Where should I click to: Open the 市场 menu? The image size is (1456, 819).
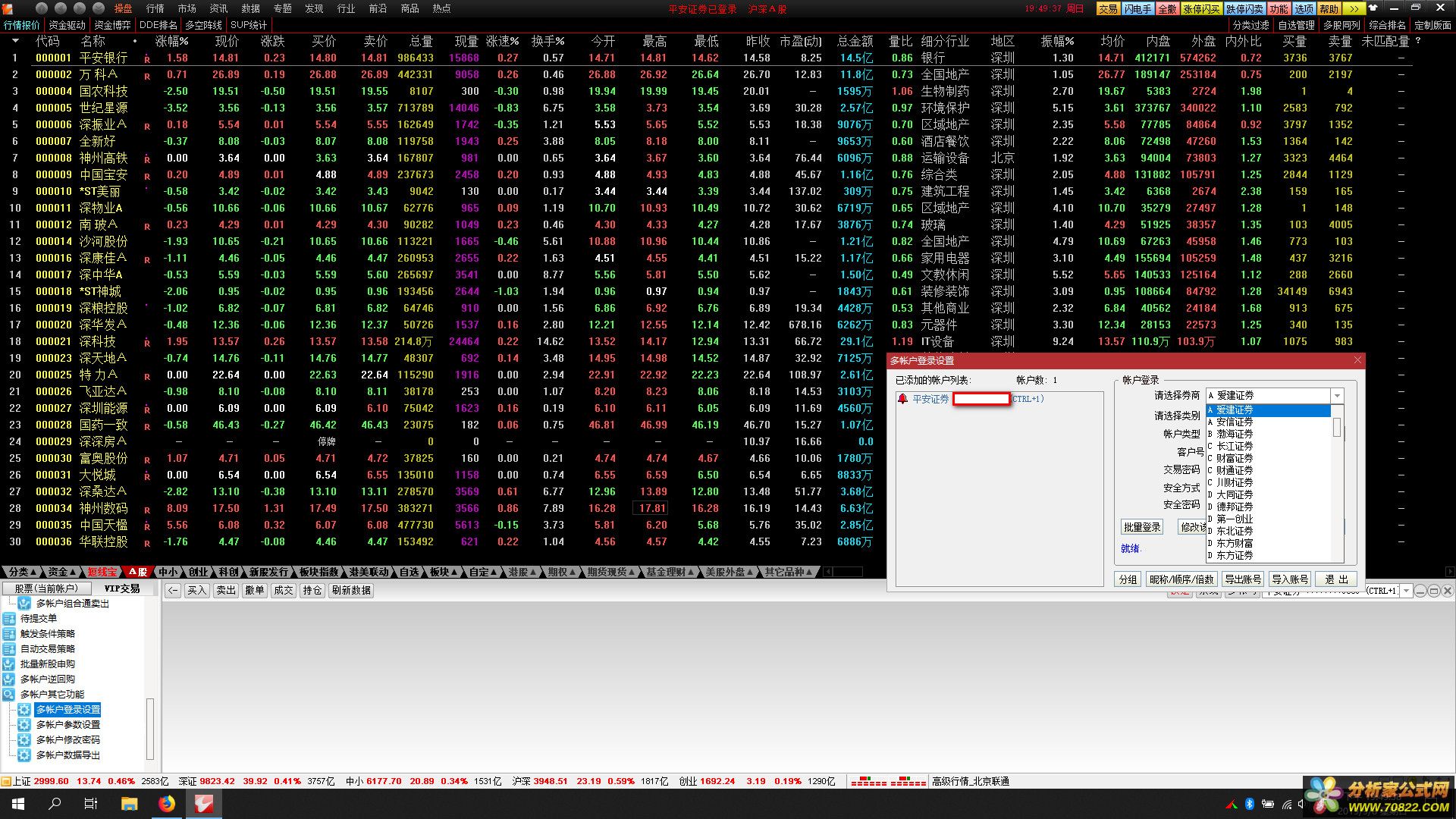[x=187, y=8]
